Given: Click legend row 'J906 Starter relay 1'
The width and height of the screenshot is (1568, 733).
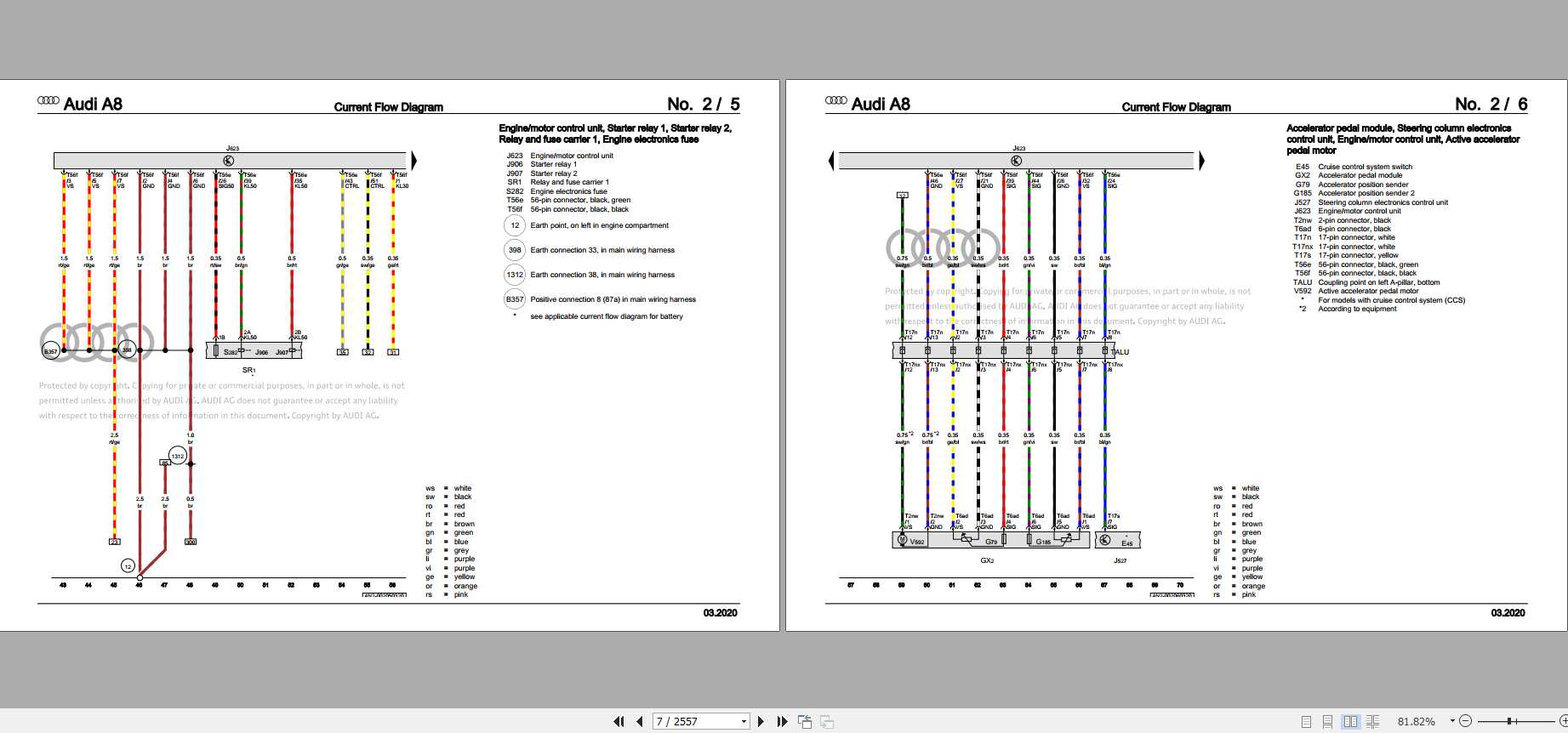Looking at the screenshot, I should (x=541, y=165).
